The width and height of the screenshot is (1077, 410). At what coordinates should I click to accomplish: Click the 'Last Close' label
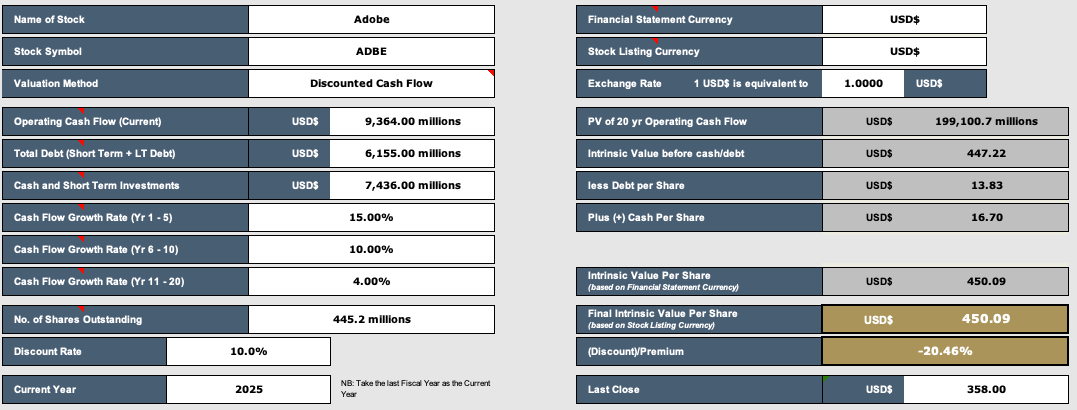click(x=613, y=389)
